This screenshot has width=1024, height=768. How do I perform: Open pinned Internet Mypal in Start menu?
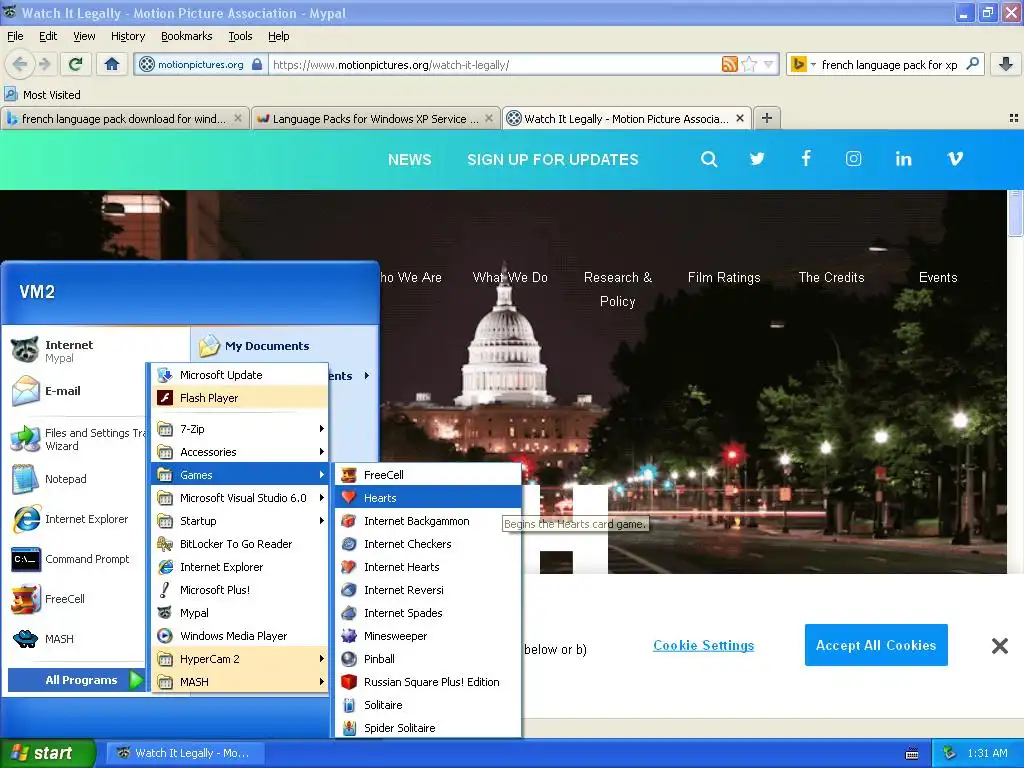[x=76, y=351]
